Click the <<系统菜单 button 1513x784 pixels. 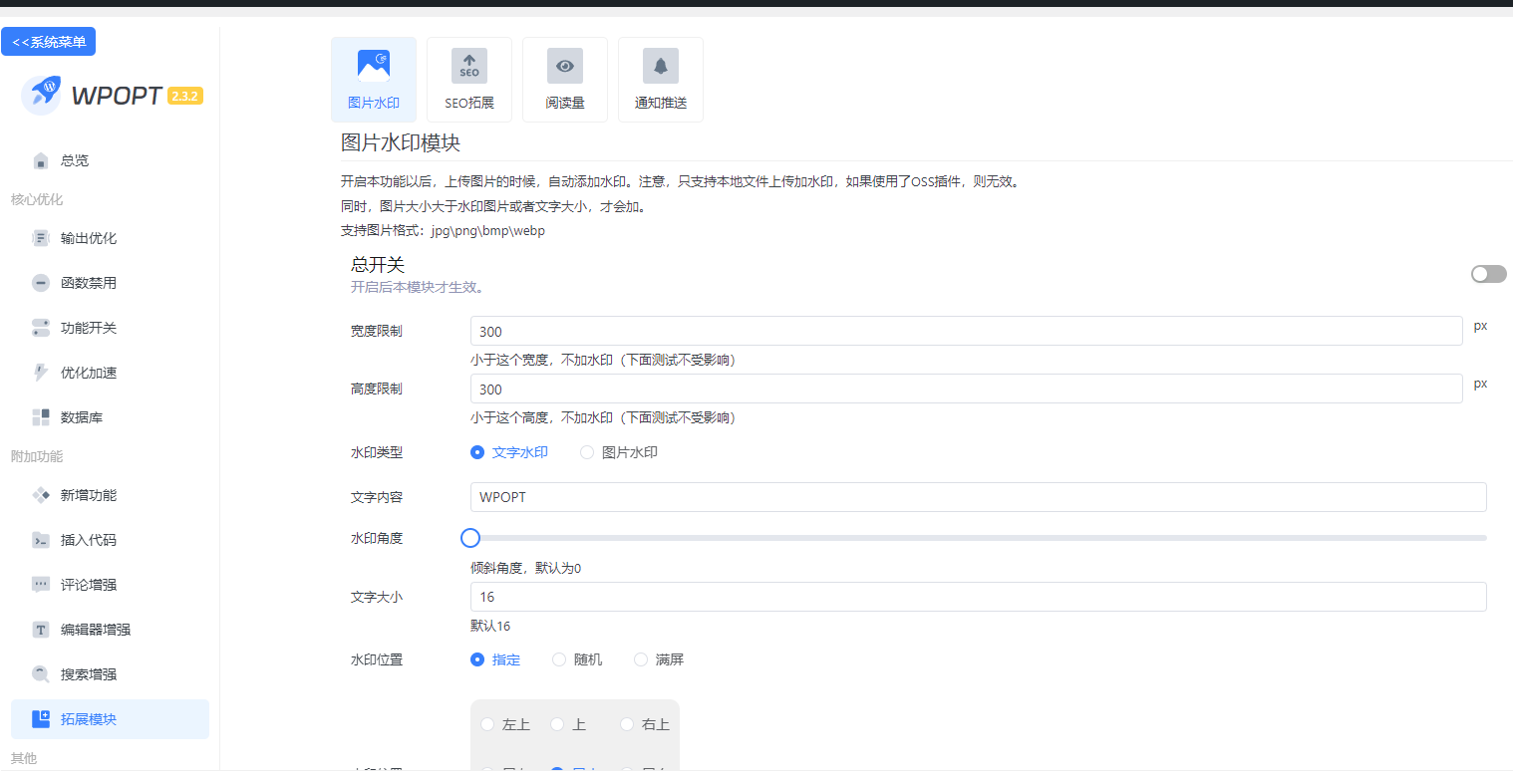[x=49, y=42]
